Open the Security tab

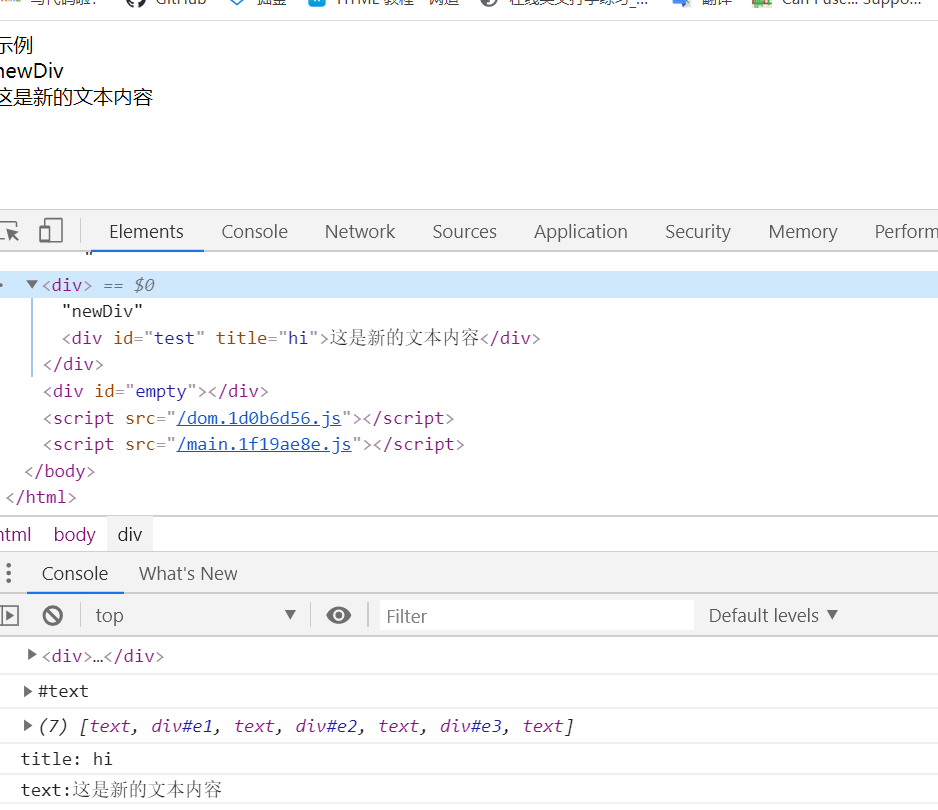point(698,232)
